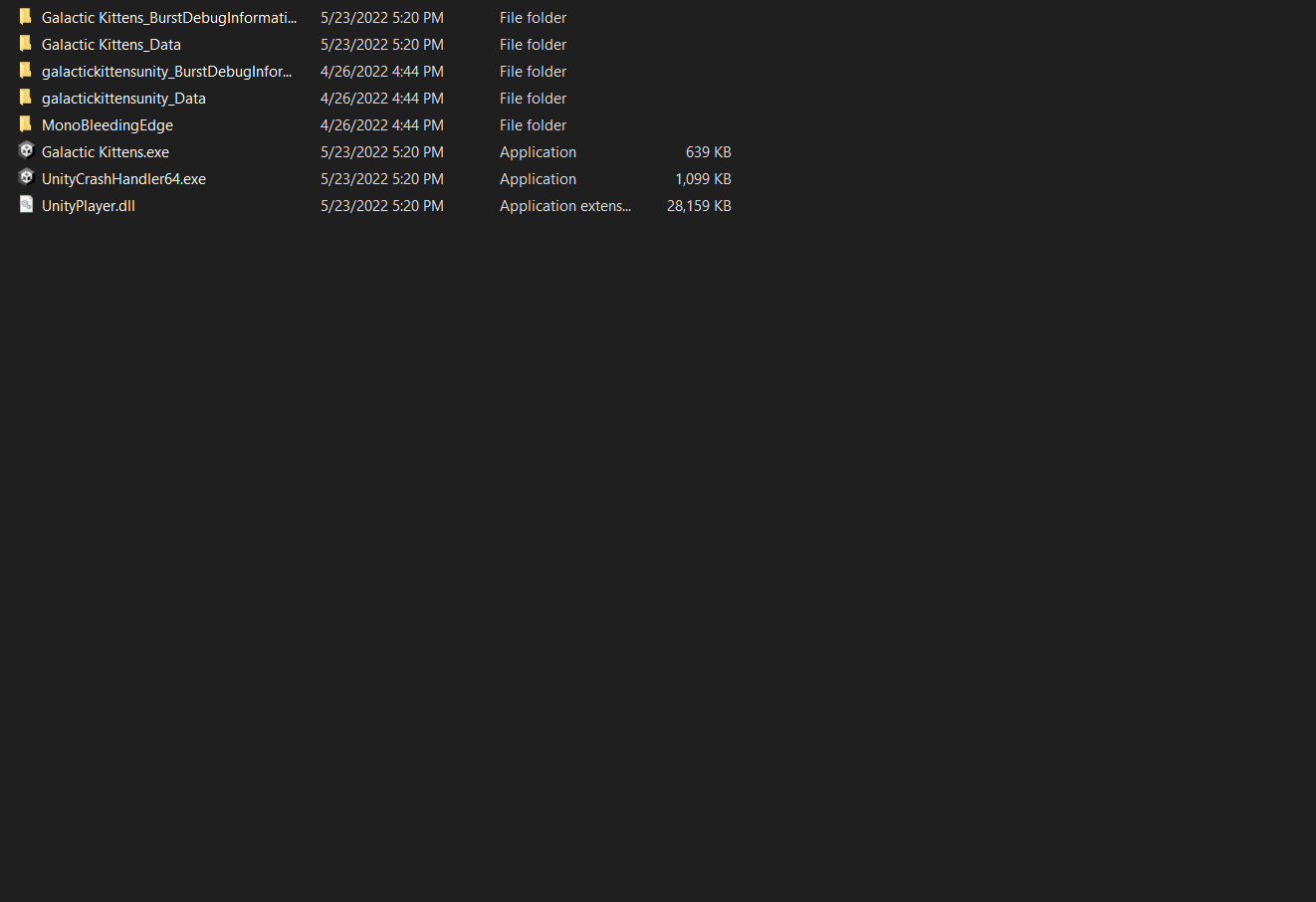Click File folder type of galactickittensunity_BurstDebugInfor...
The height and width of the screenshot is (902, 1316).
point(534,72)
